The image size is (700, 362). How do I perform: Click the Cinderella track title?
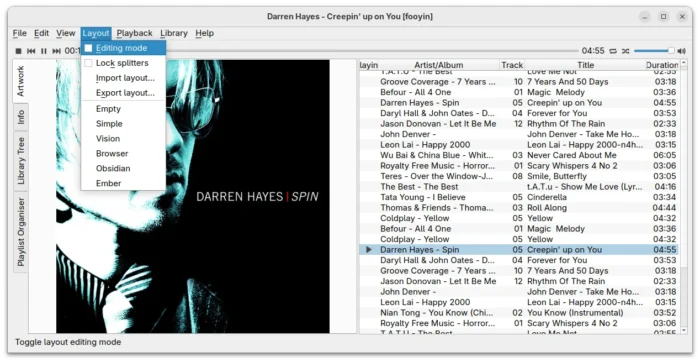coord(547,197)
